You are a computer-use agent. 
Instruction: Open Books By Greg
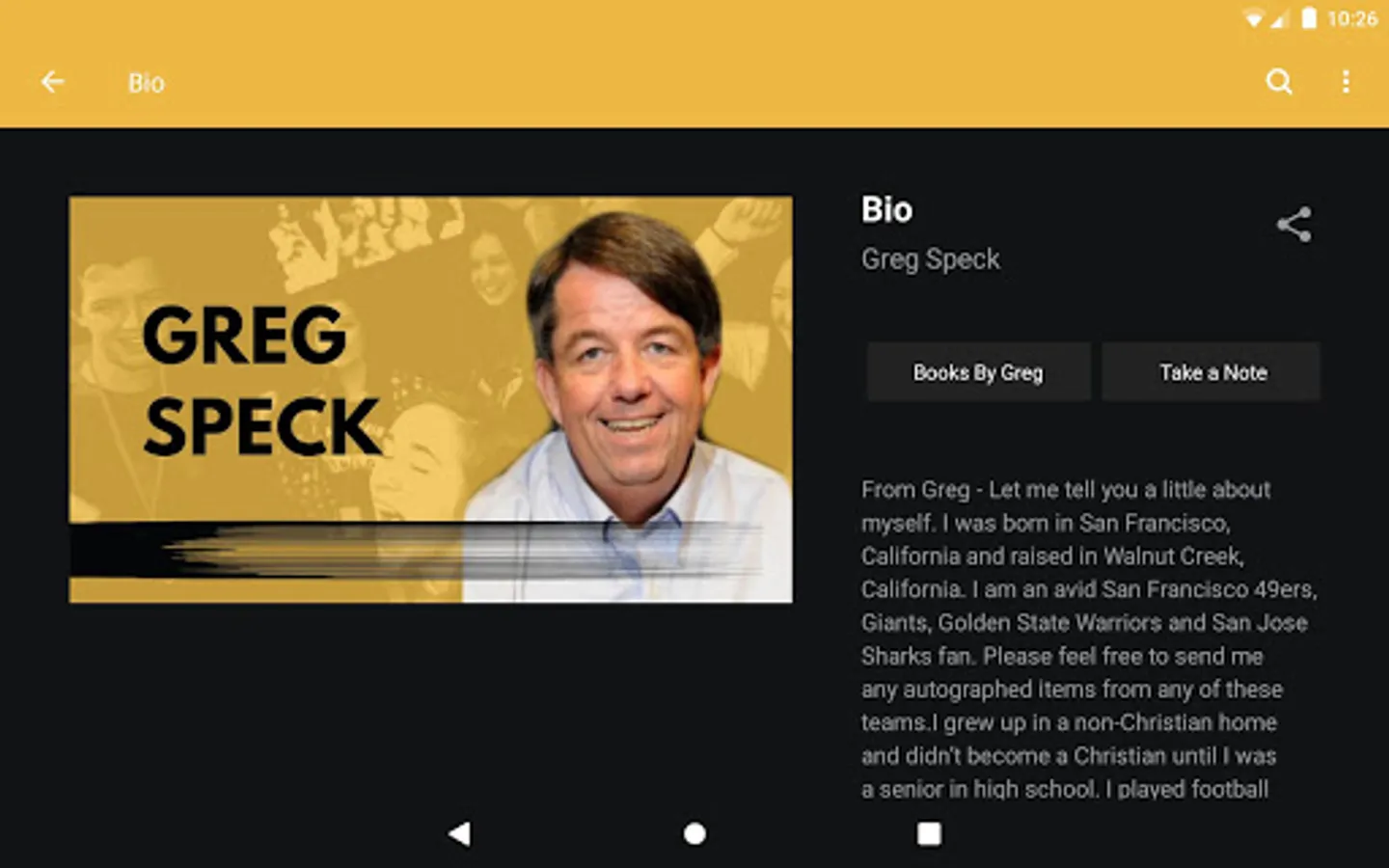pyautogui.click(x=978, y=372)
